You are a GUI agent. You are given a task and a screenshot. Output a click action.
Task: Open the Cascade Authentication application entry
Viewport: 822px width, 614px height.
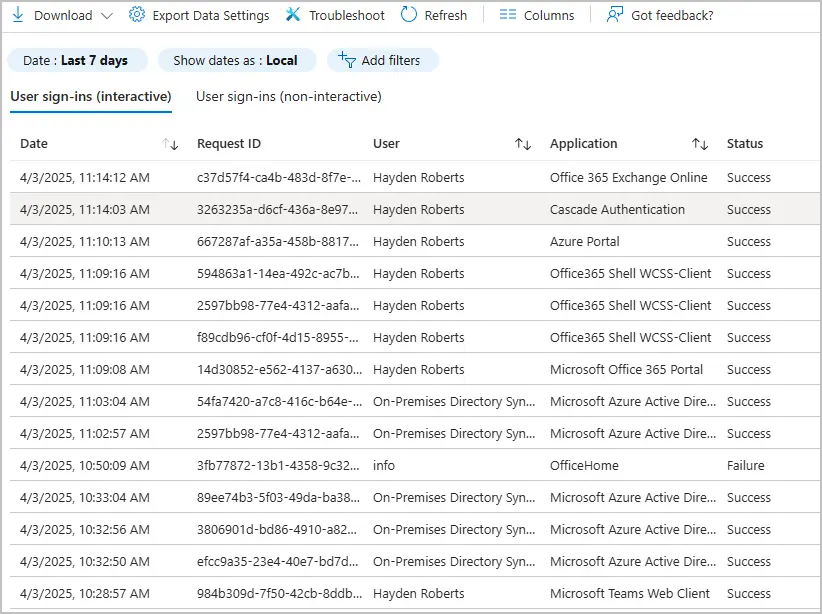(617, 210)
